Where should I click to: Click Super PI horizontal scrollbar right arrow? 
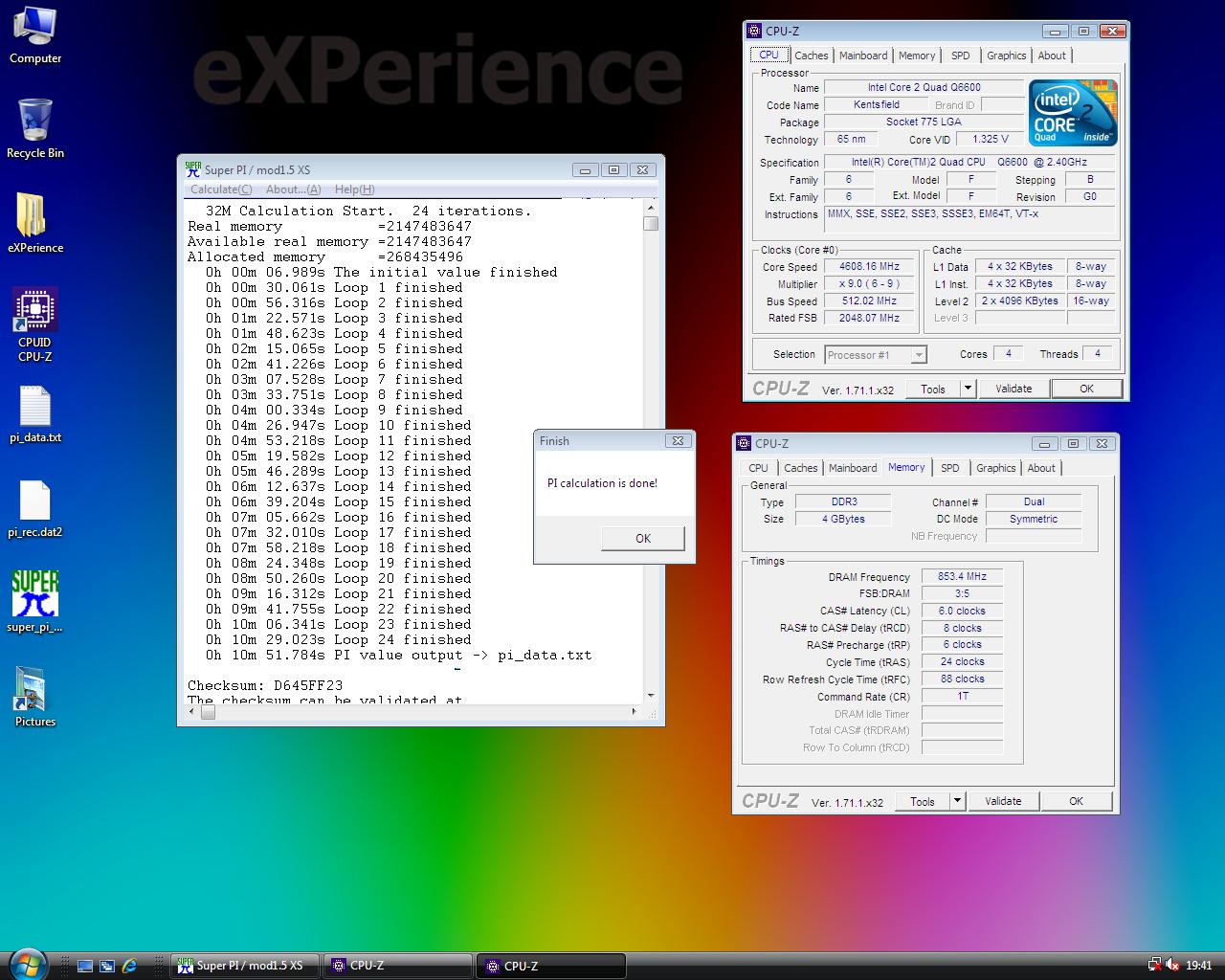tap(634, 711)
